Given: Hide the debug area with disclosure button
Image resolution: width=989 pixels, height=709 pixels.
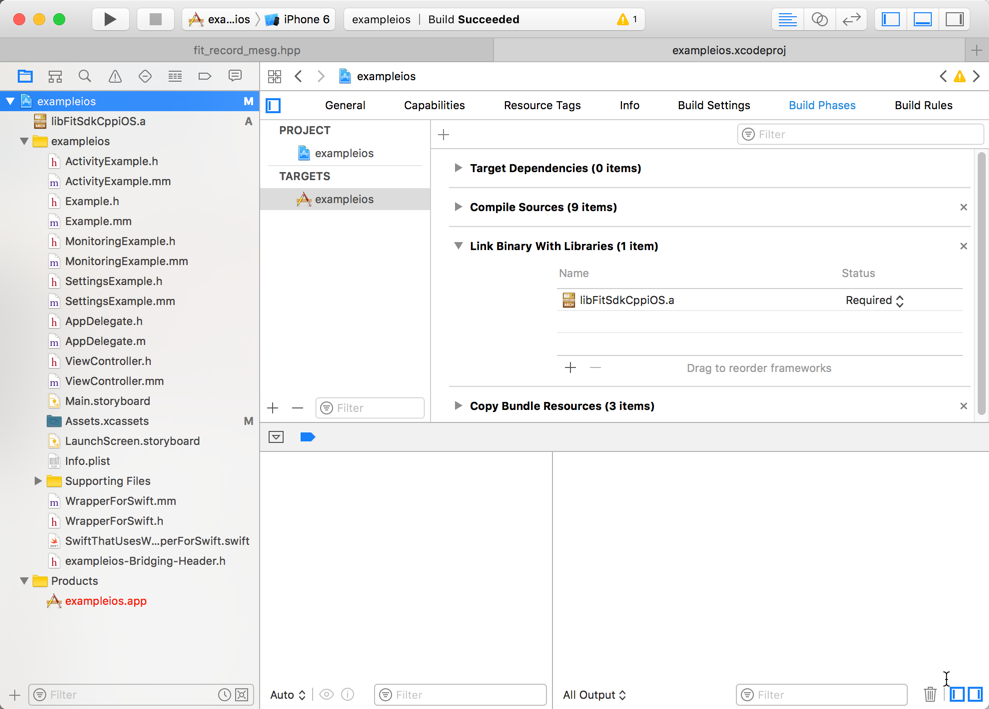Looking at the screenshot, I should point(276,437).
